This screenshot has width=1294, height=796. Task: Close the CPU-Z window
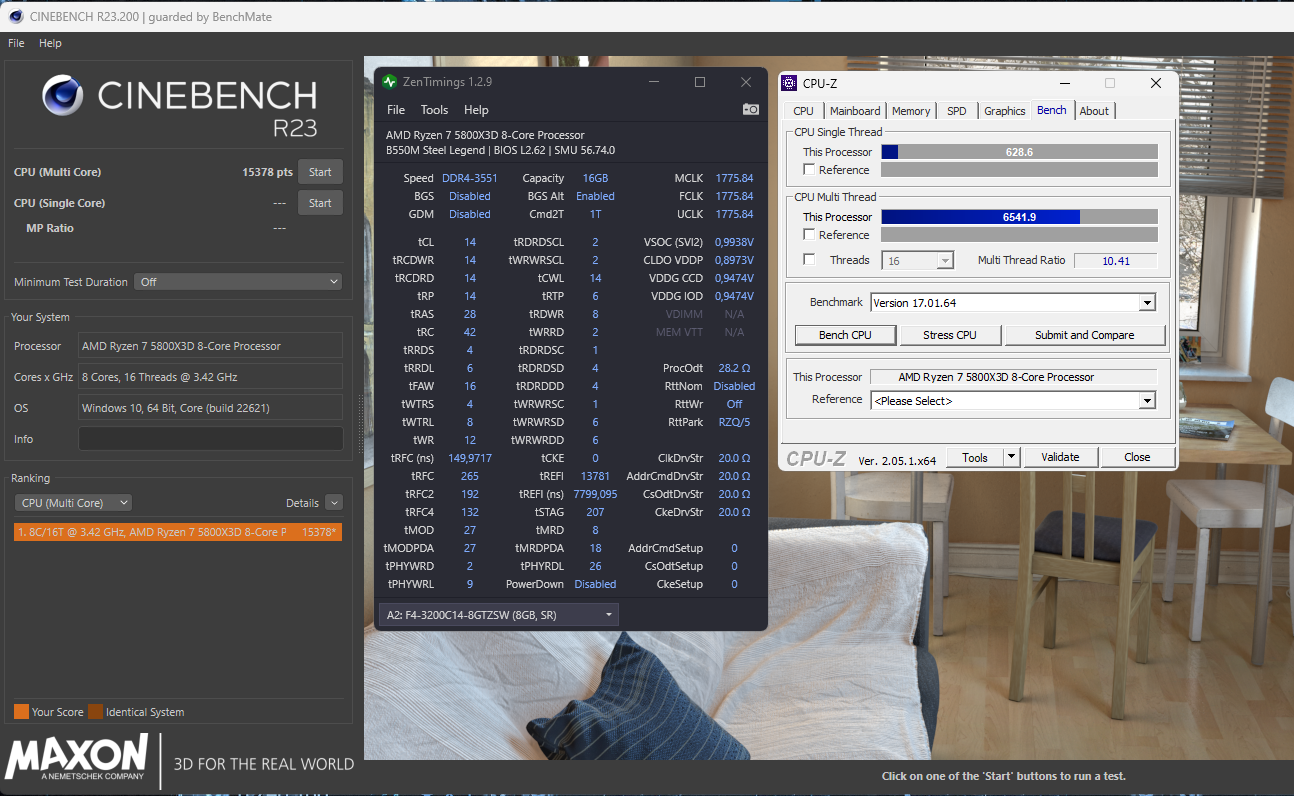(1156, 83)
